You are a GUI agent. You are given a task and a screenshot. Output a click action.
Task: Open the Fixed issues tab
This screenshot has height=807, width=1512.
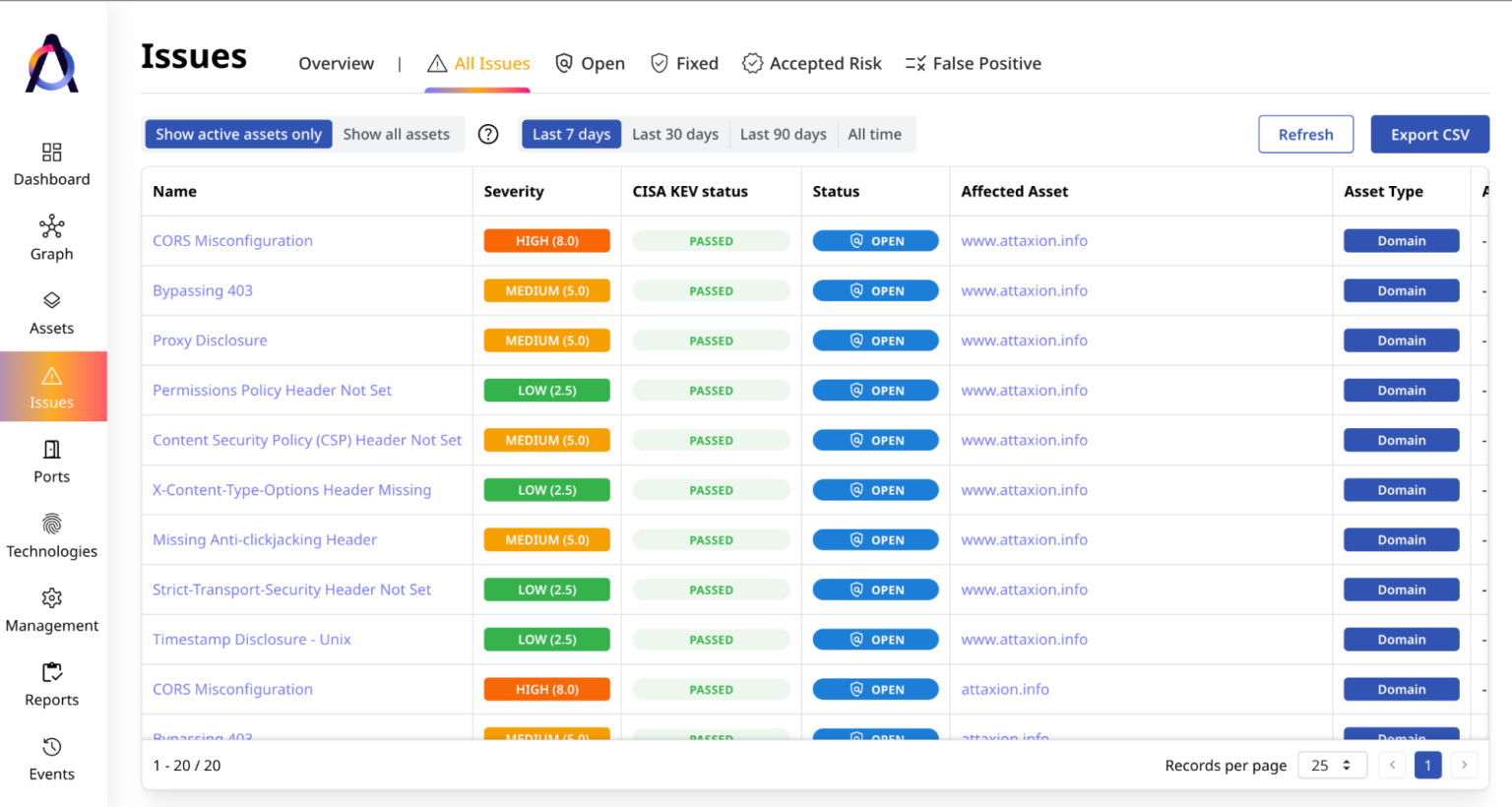(684, 63)
